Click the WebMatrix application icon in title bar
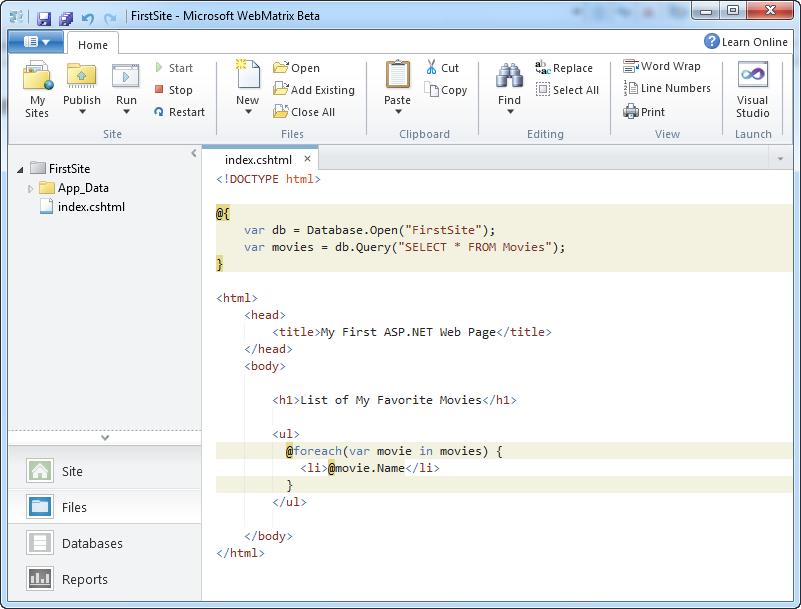This screenshot has height=609, width=801. tap(16, 17)
